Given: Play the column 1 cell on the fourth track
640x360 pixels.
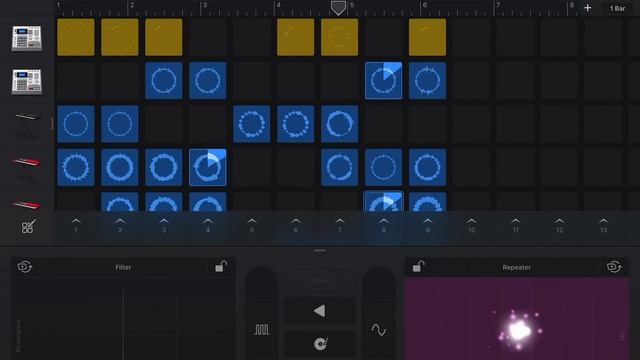Looking at the screenshot, I should [76, 167].
